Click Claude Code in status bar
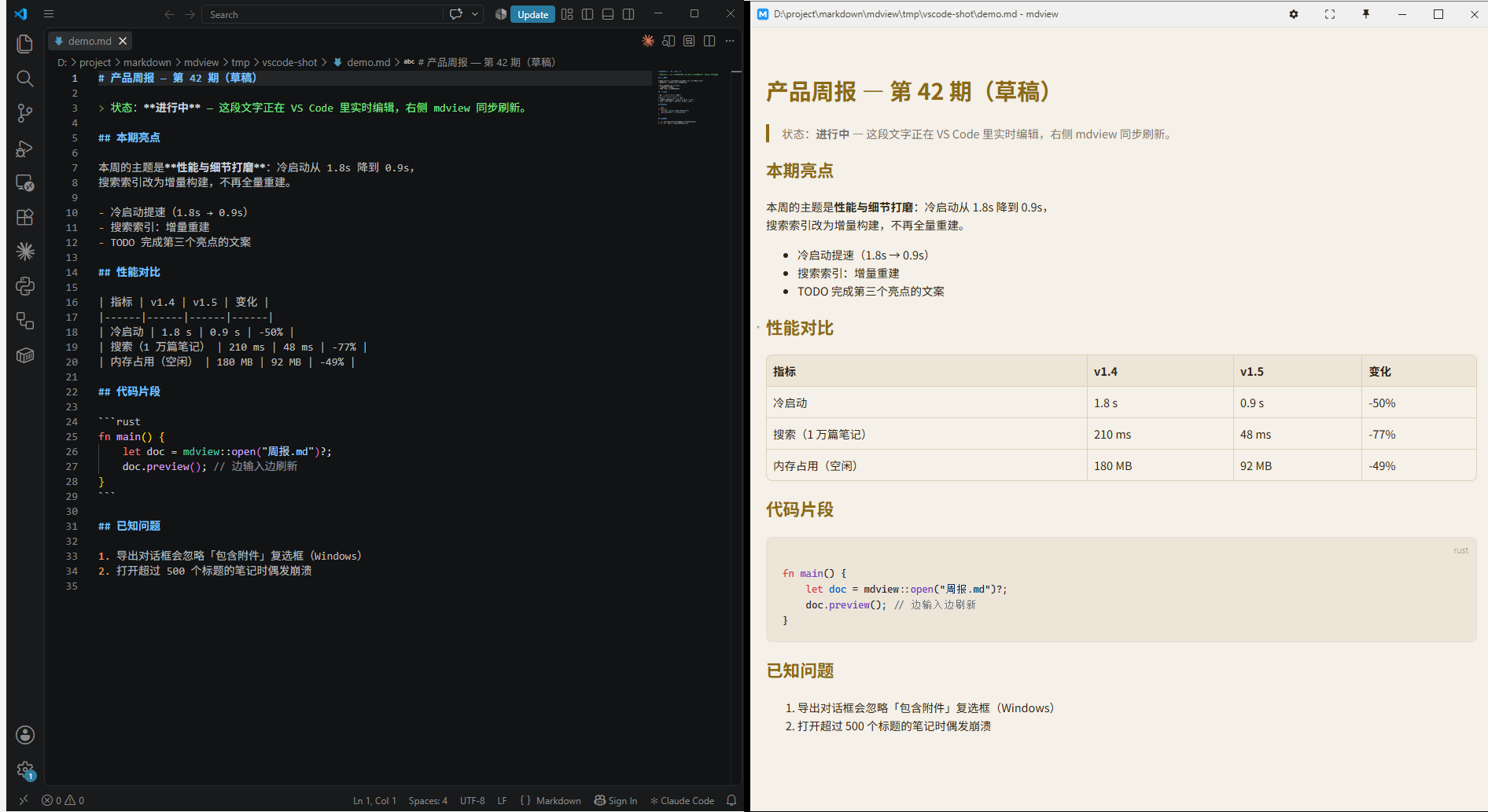 tap(682, 800)
